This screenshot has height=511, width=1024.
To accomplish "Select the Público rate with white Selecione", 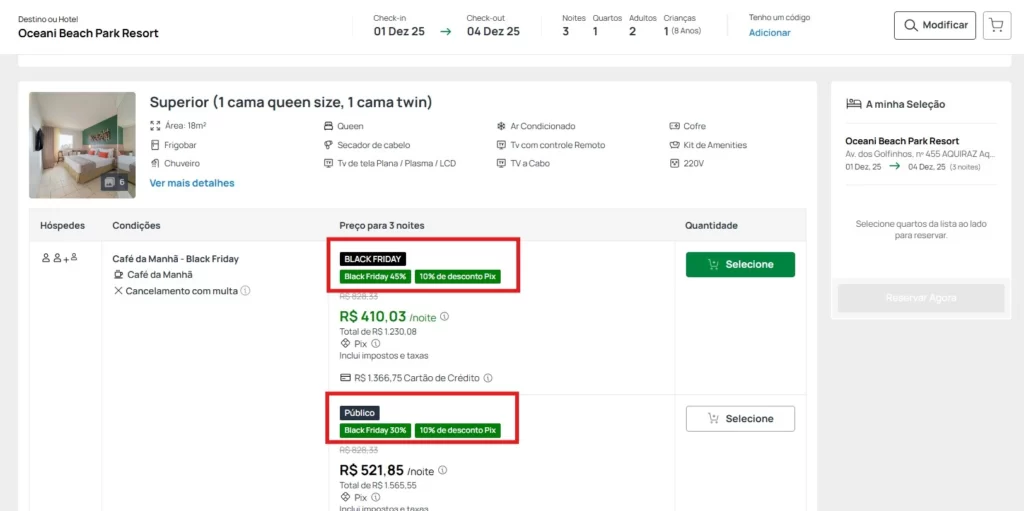I will pos(740,419).
